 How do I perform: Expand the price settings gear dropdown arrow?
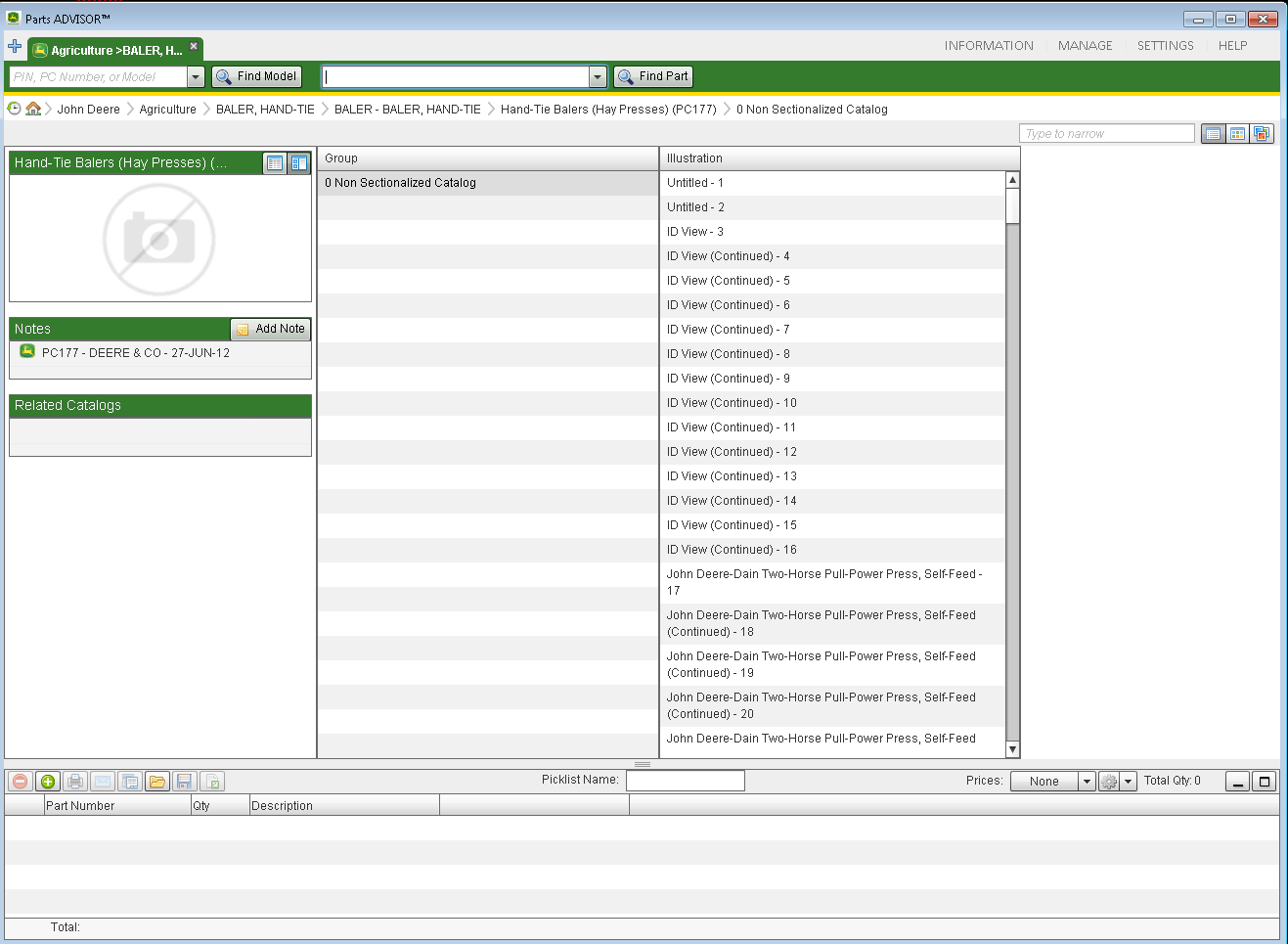click(x=1129, y=782)
